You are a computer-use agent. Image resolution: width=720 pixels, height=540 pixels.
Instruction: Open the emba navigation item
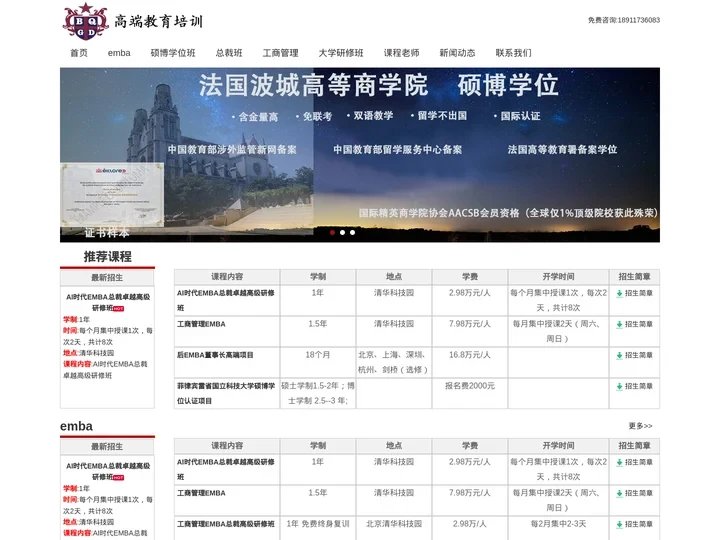tap(119, 53)
